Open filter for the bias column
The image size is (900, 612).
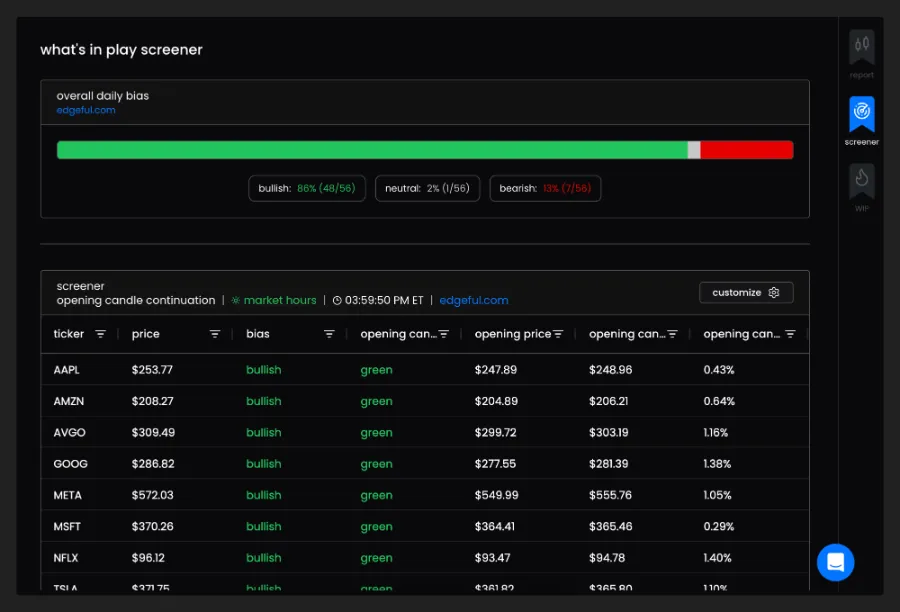[x=329, y=334]
